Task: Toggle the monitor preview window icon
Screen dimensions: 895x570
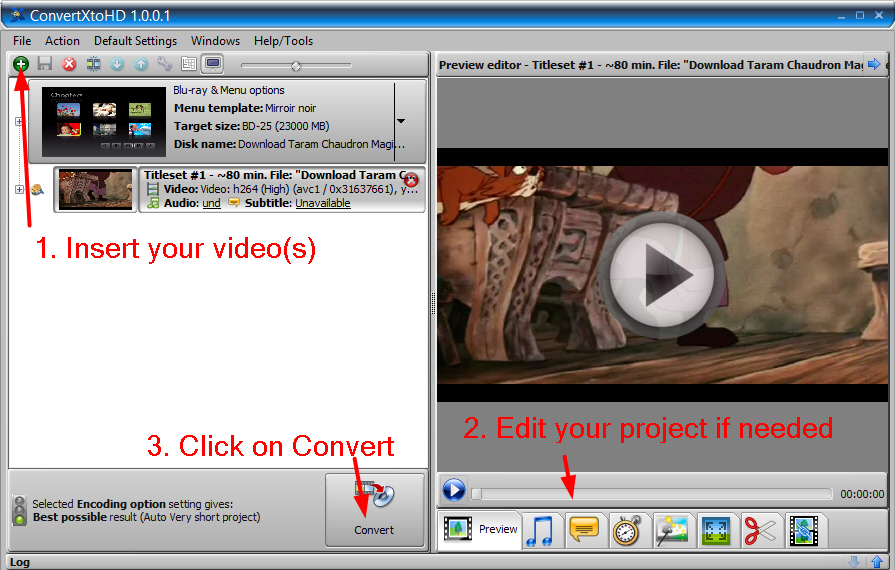Action: click(x=213, y=63)
